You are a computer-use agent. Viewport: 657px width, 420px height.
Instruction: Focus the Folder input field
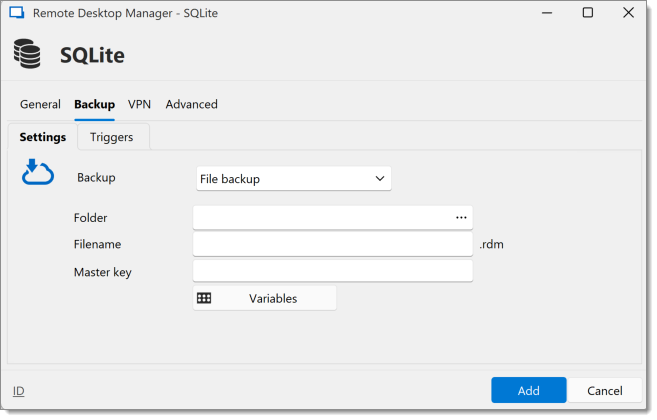pyautogui.click(x=333, y=218)
